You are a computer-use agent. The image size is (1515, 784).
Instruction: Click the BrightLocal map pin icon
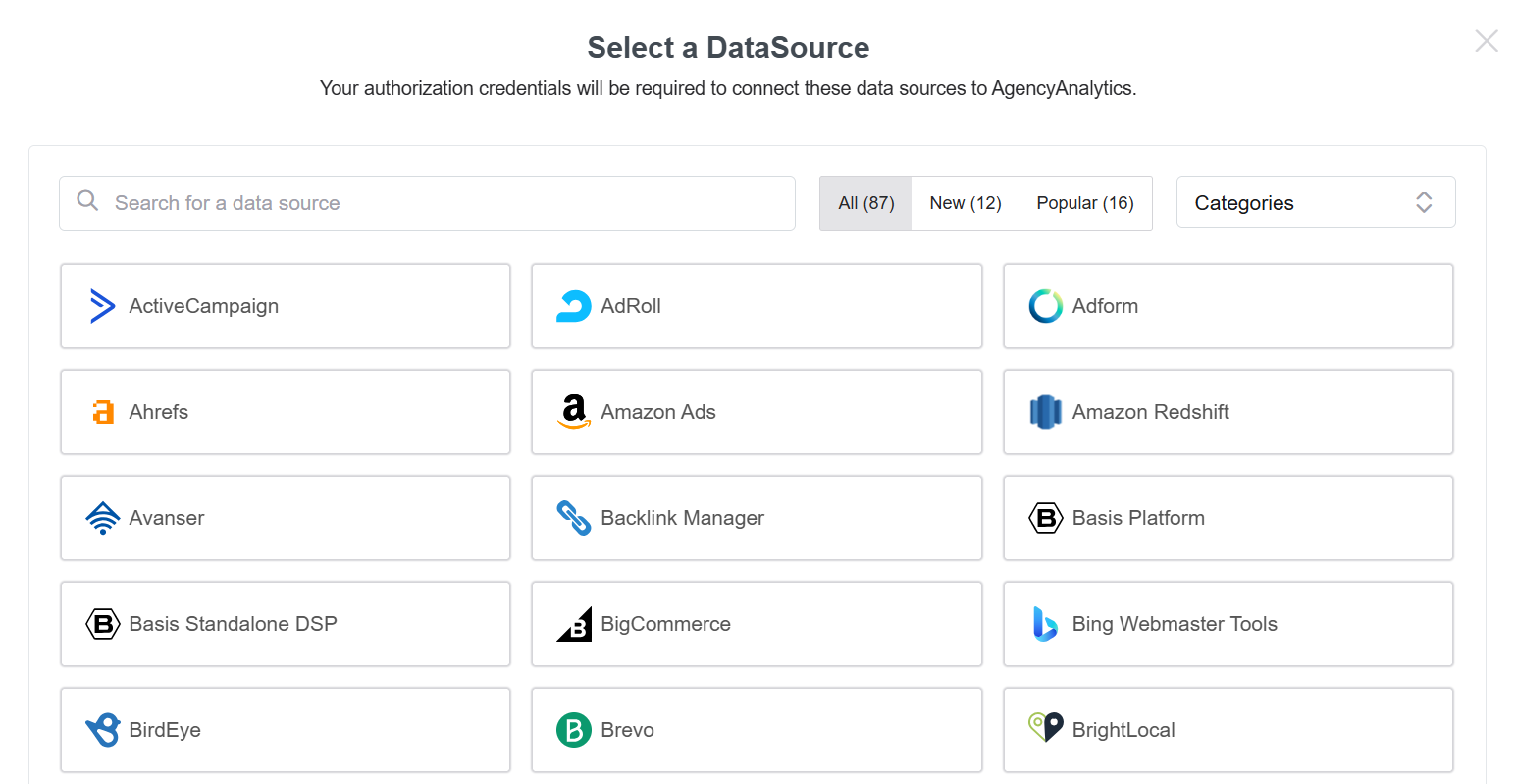click(1045, 727)
